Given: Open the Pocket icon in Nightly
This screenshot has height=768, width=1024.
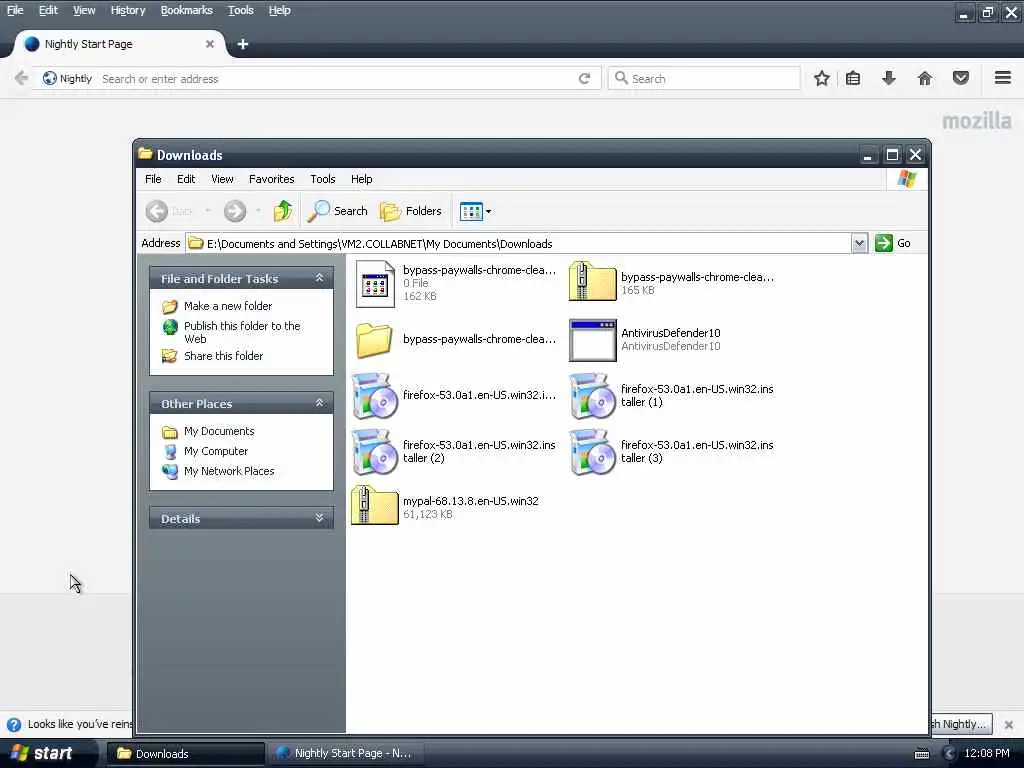Looking at the screenshot, I should pyautogui.click(x=961, y=78).
